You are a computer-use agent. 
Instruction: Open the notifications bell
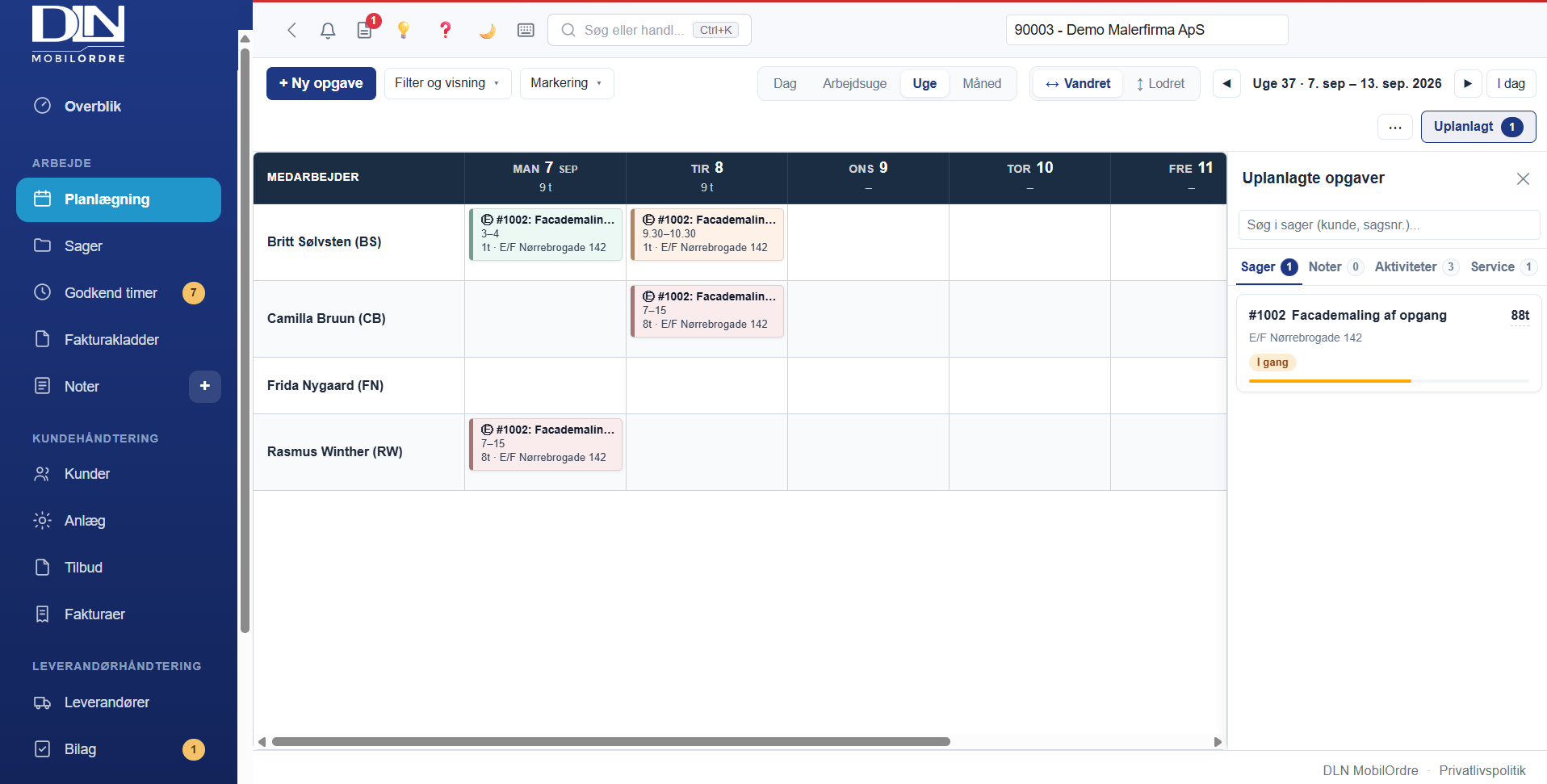coord(328,31)
